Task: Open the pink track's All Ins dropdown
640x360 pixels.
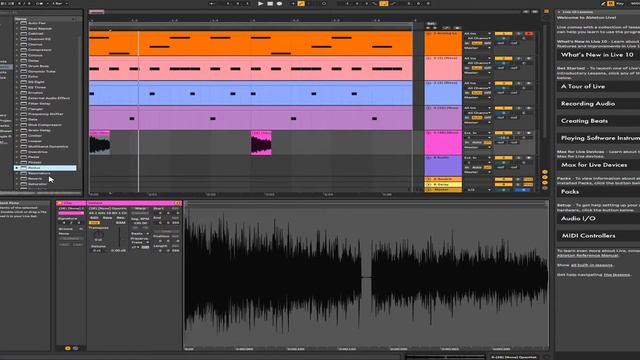Action: [478, 58]
